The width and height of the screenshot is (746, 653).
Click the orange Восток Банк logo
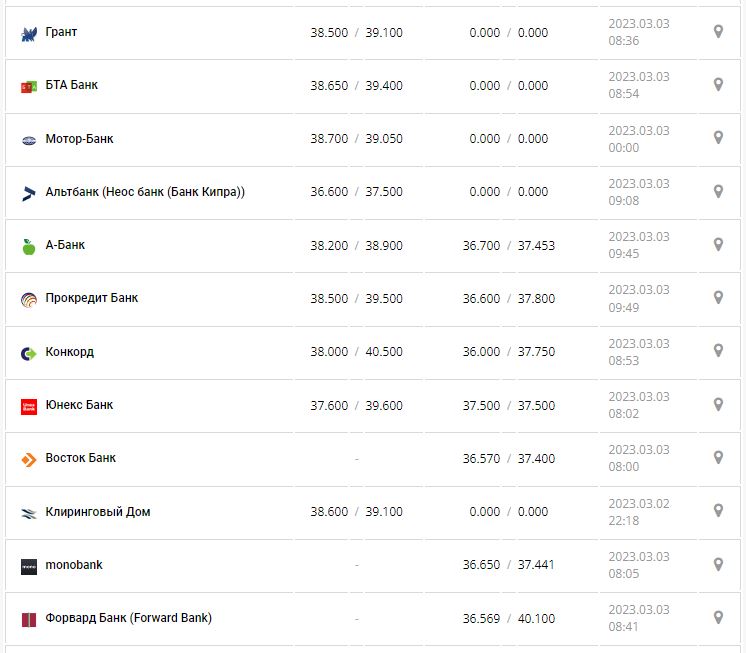click(x=28, y=459)
